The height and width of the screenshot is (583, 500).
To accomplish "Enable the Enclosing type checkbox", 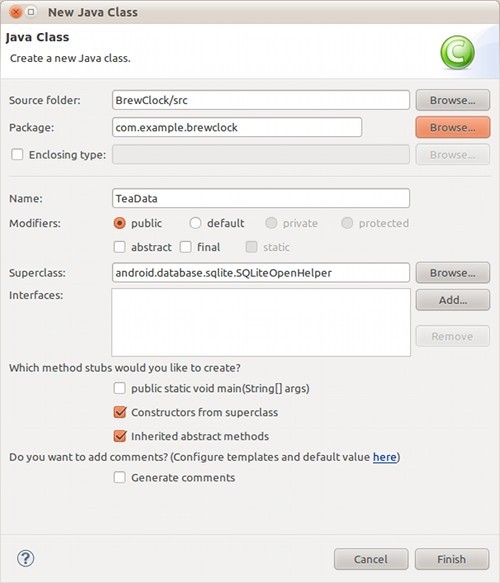I will [x=17, y=154].
